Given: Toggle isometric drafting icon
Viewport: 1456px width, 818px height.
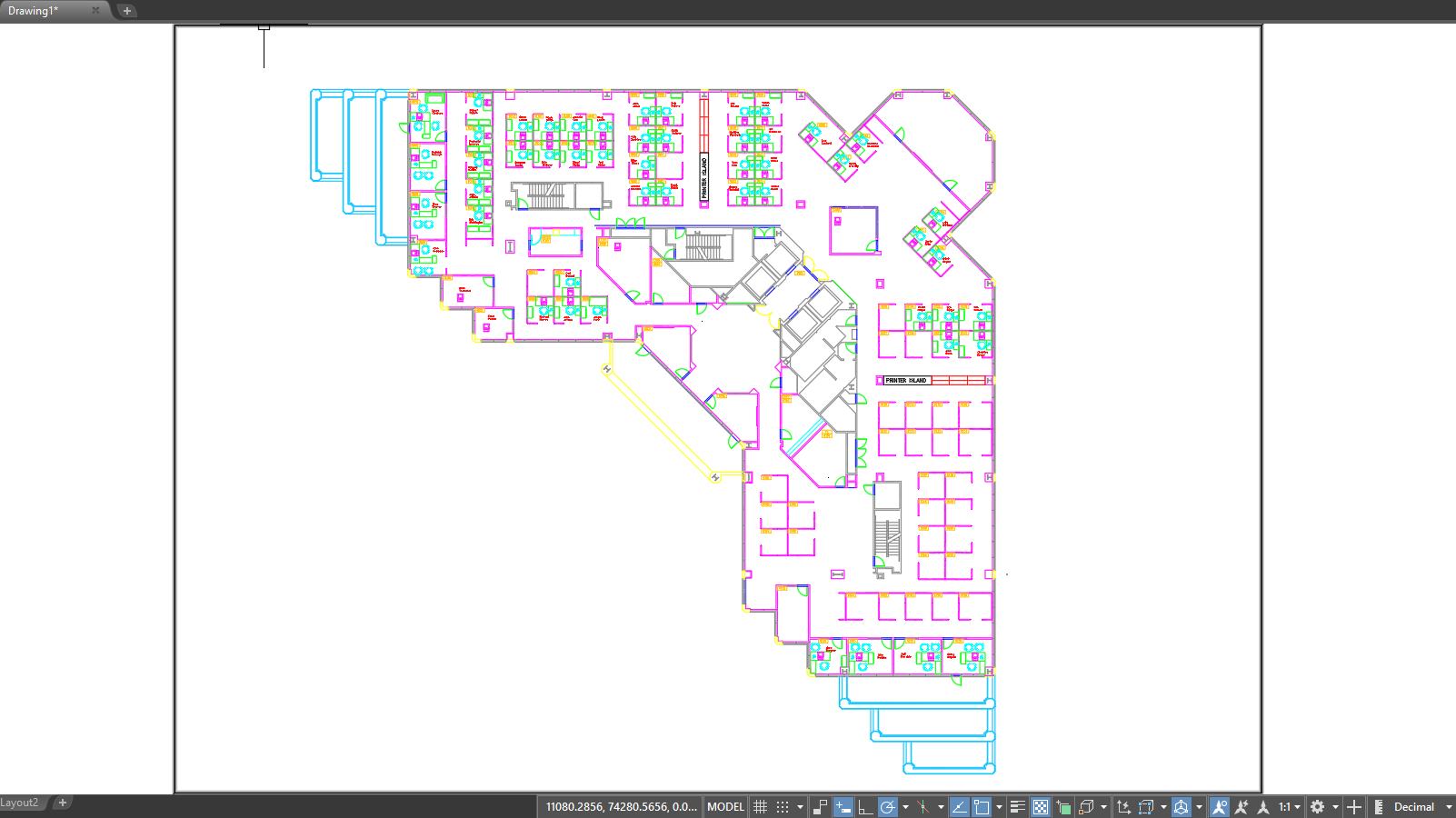Looking at the screenshot, I should (x=922, y=807).
